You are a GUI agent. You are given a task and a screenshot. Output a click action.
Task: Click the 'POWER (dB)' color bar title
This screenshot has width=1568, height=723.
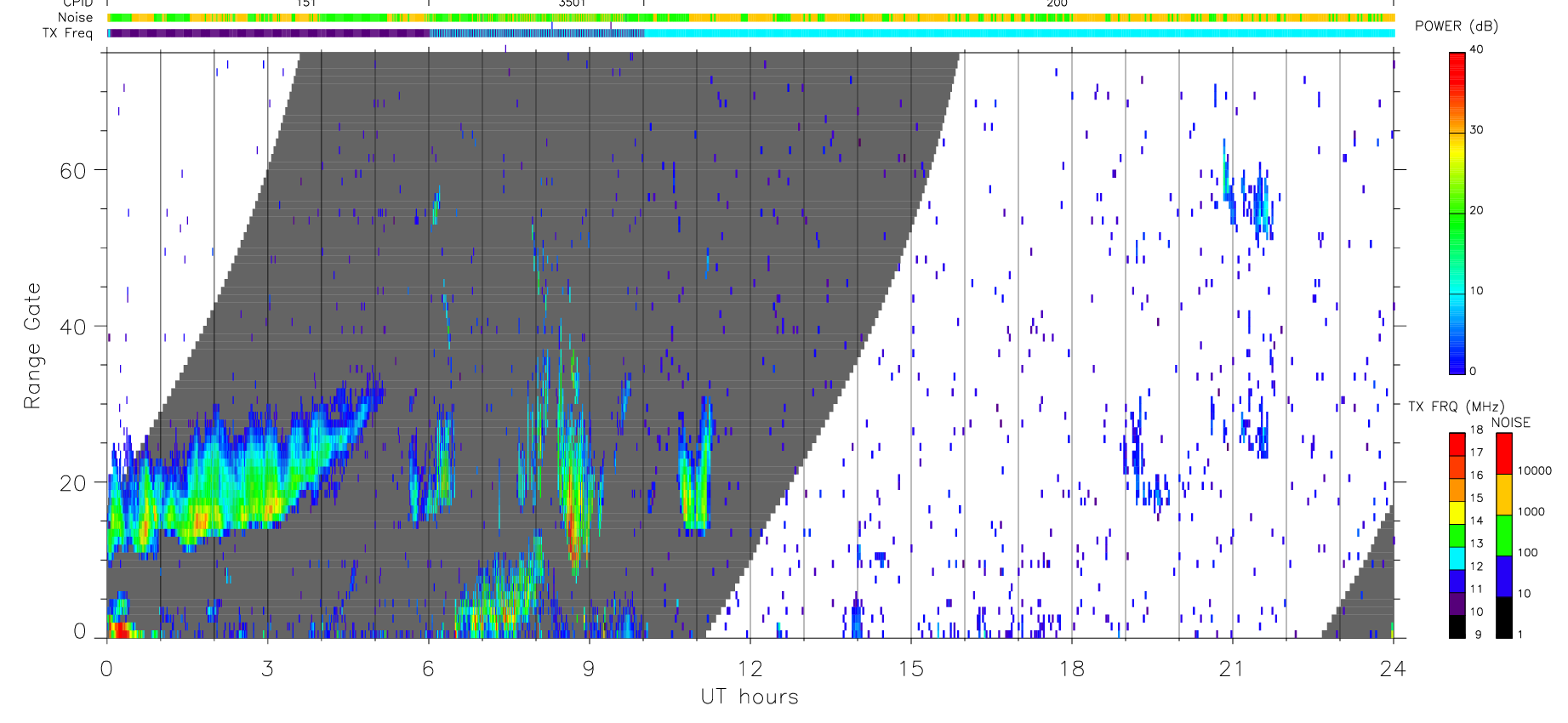tap(1457, 26)
